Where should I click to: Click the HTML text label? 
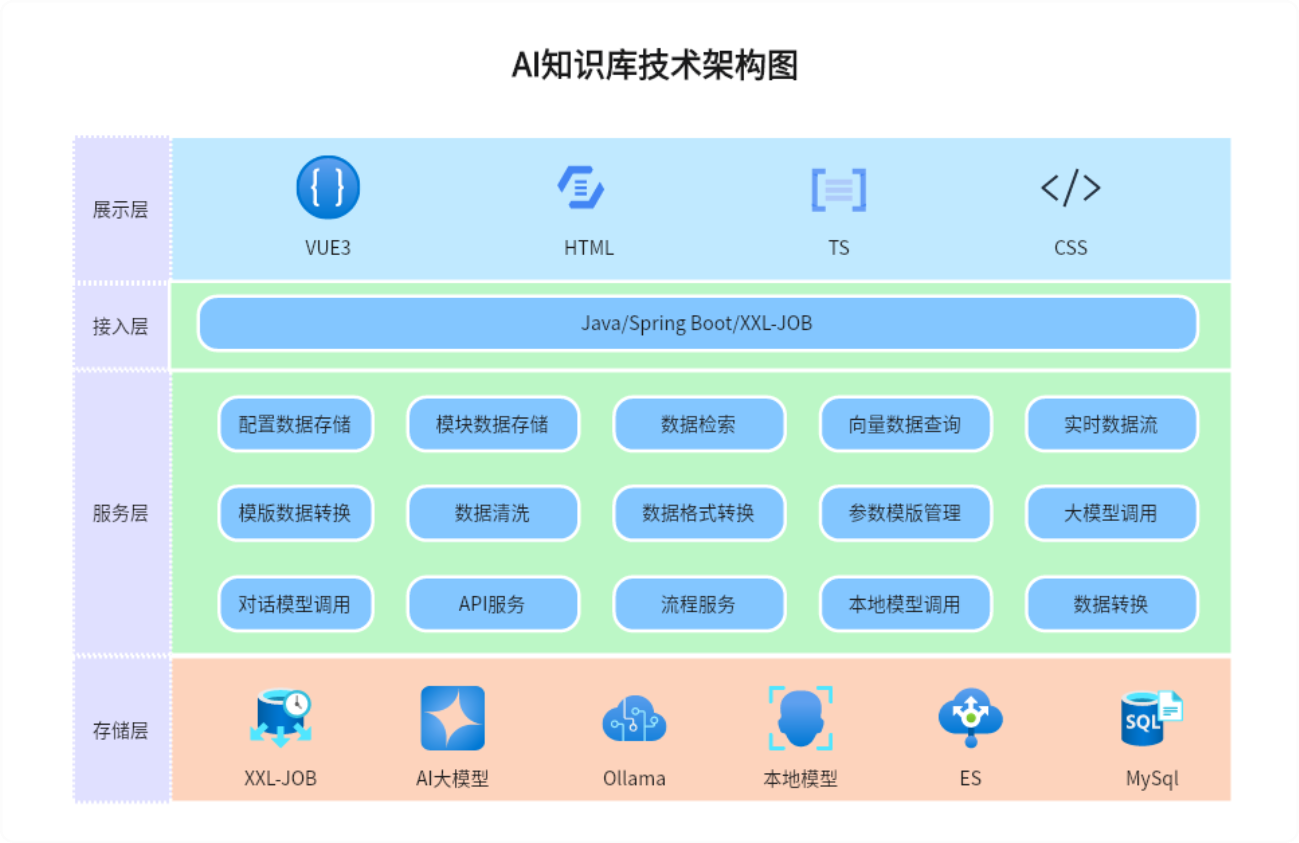[x=589, y=248]
